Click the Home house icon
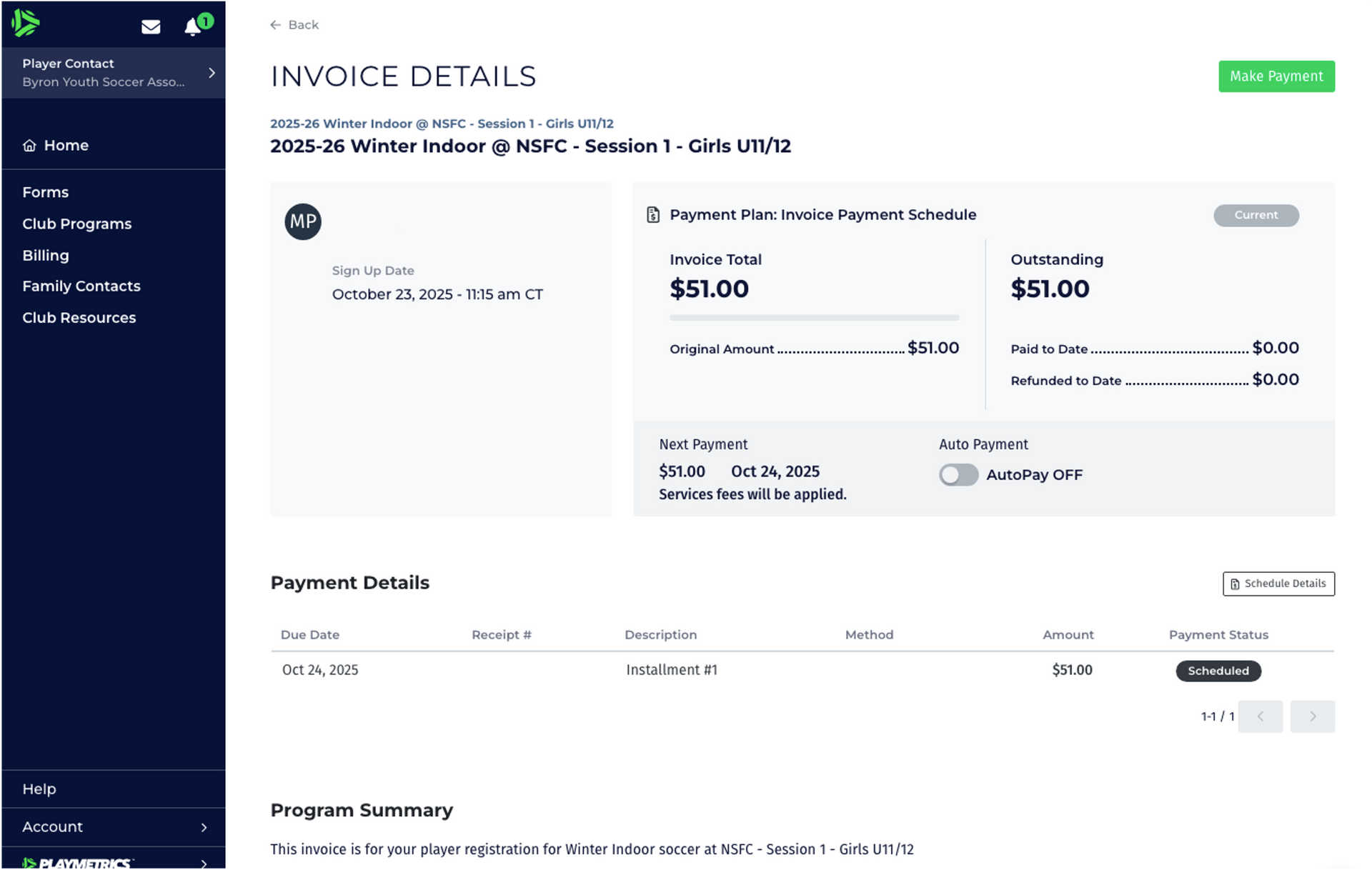 point(29,146)
